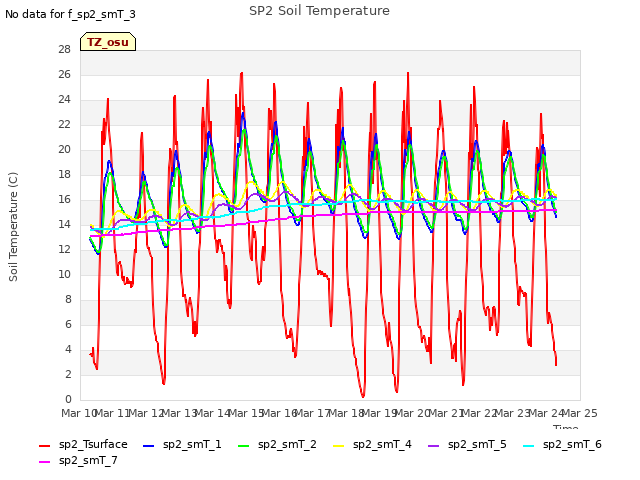Toggle sp2_smT_6 legend entry
The height and width of the screenshot is (480, 640).
(x=562, y=444)
